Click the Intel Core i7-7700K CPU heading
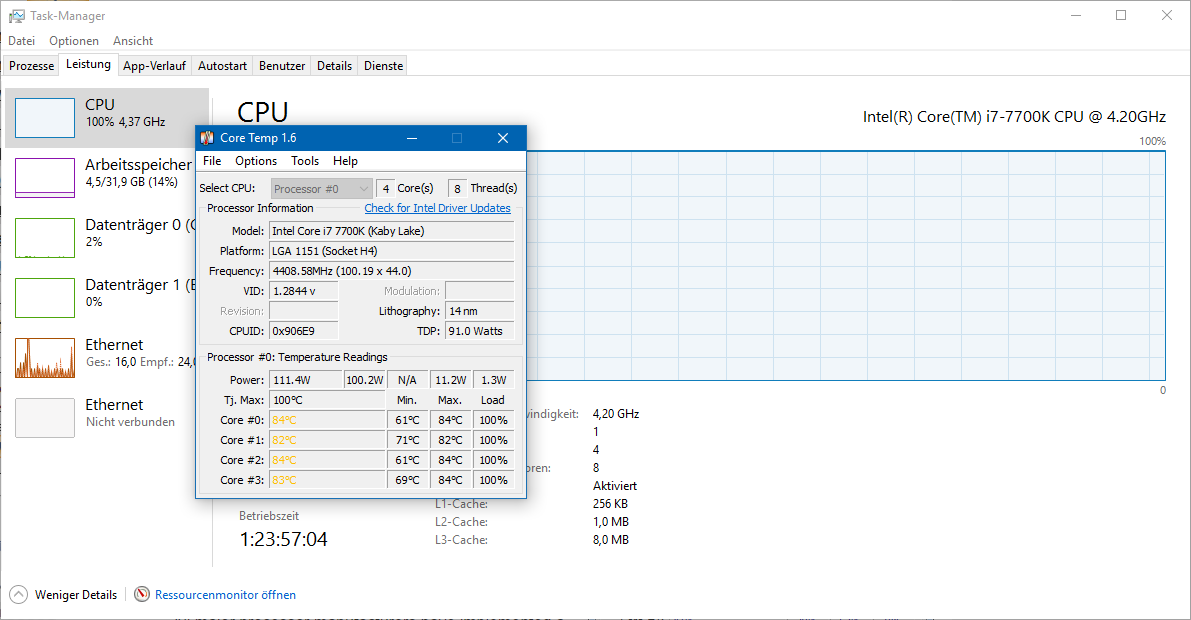The height and width of the screenshot is (620, 1191). click(1014, 117)
